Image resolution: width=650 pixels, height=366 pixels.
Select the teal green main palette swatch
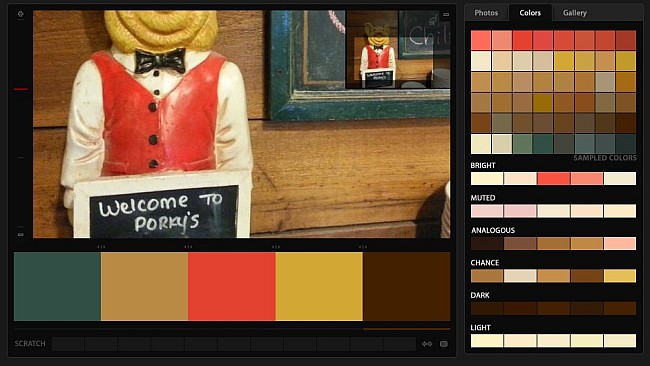coord(57,286)
